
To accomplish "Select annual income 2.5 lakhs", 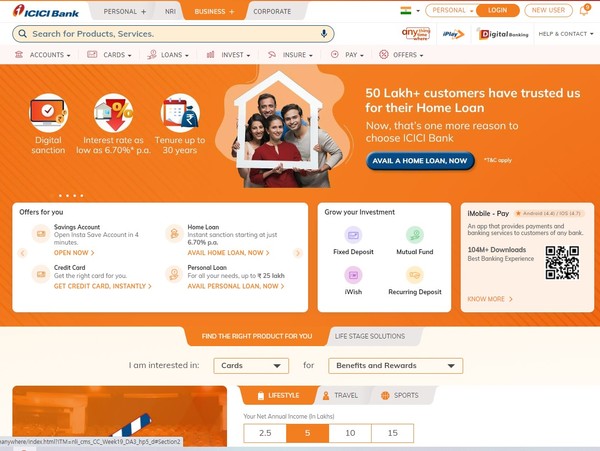I will pyautogui.click(x=265, y=433).
